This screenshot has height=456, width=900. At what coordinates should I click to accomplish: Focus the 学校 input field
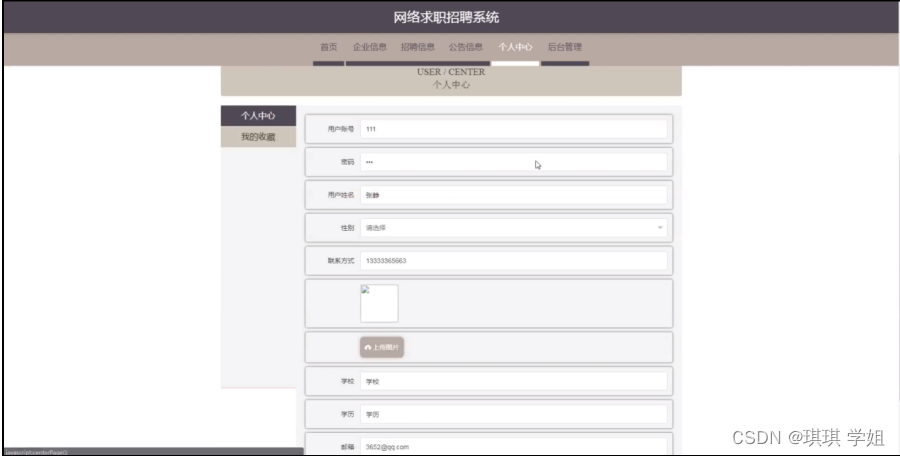[x=514, y=381]
